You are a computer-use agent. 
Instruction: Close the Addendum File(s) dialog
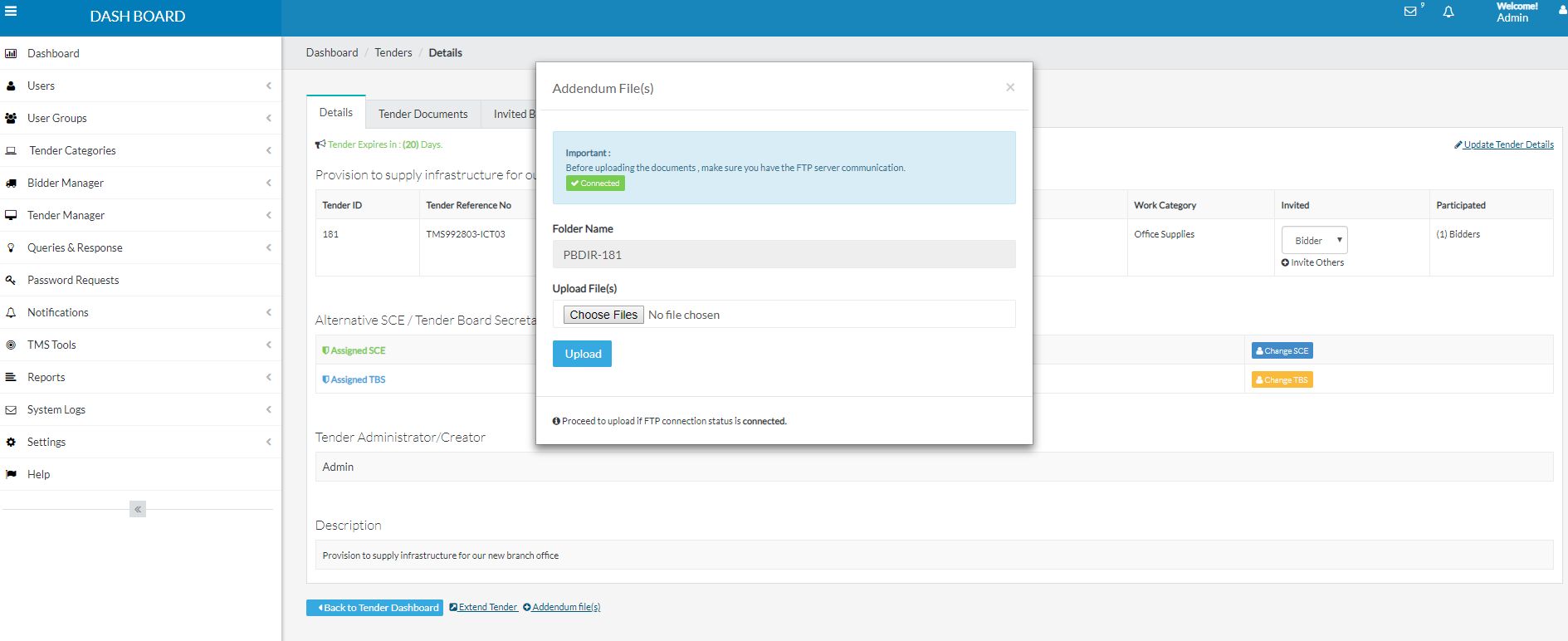click(x=1010, y=87)
